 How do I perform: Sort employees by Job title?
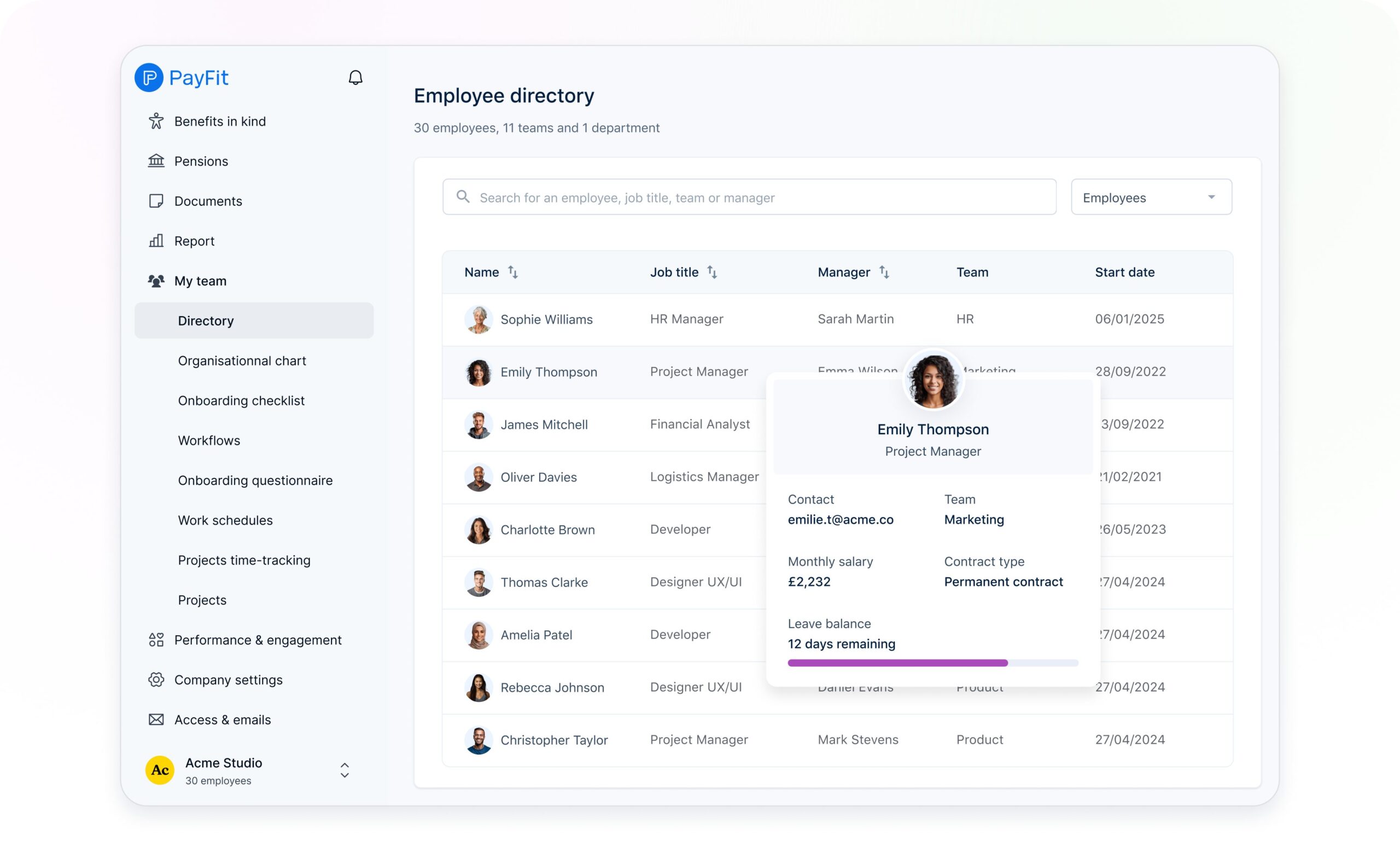713,272
